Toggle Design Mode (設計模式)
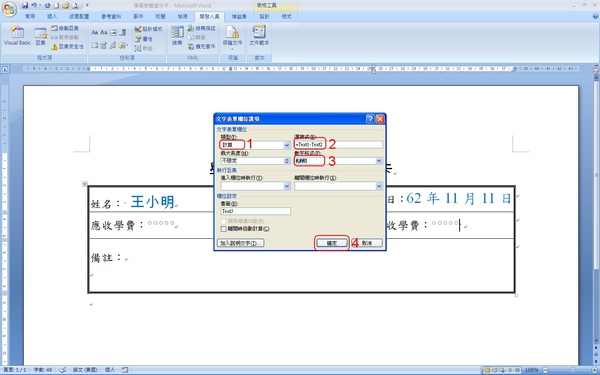 (148, 29)
